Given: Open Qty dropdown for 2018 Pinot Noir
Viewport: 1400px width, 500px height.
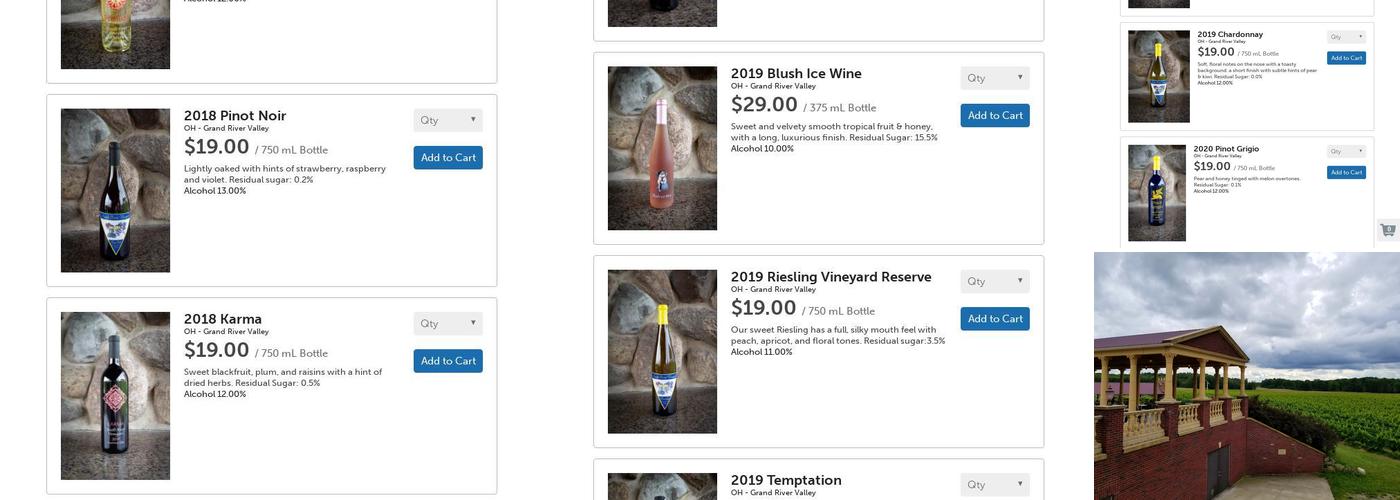Looking at the screenshot, I should 448,120.
